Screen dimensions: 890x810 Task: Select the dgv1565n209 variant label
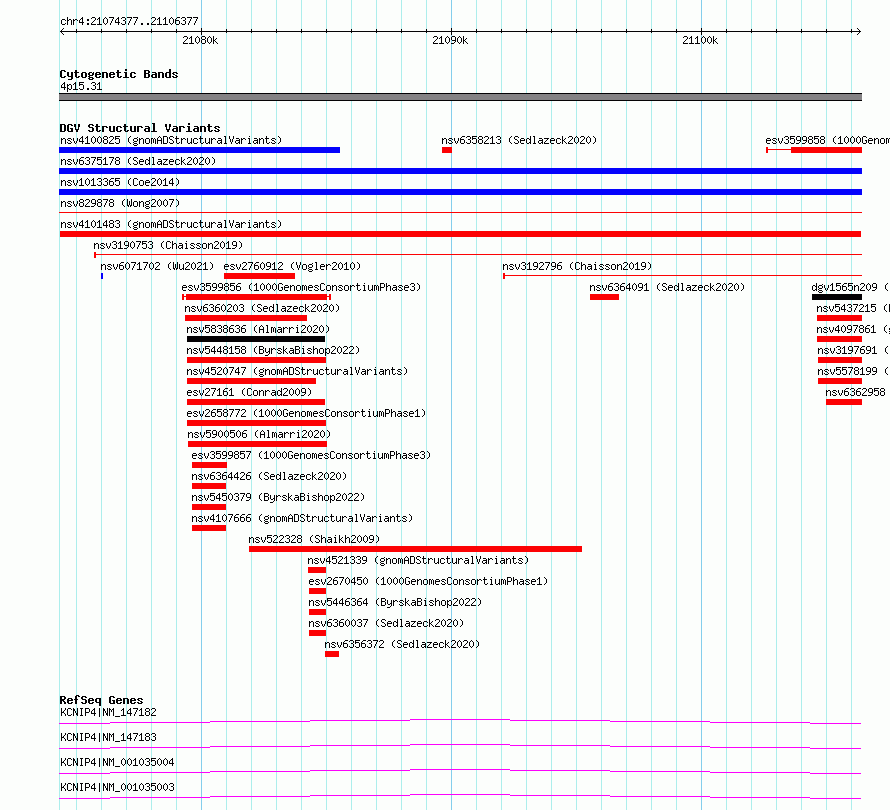tap(850, 287)
